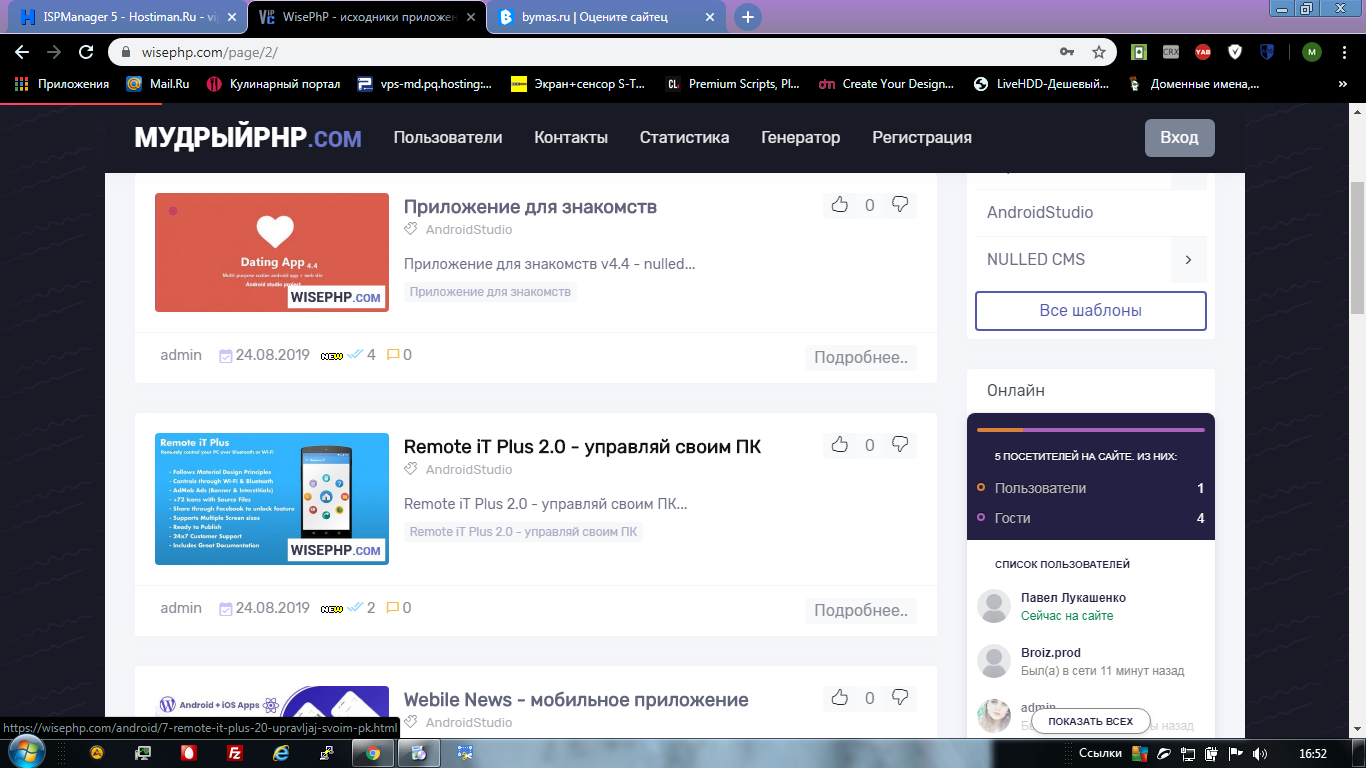Screen dimensions: 1366x768
Task: Expand NULLED CMS category arrow
Action: pos(1188,260)
